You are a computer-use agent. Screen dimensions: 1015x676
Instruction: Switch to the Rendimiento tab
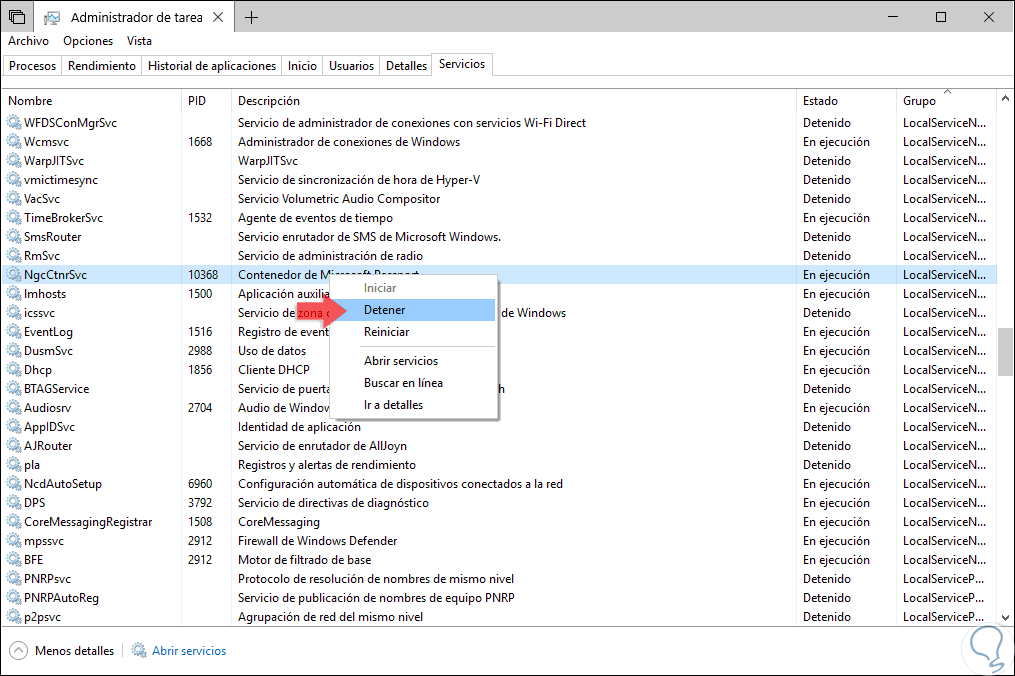pos(102,65)
